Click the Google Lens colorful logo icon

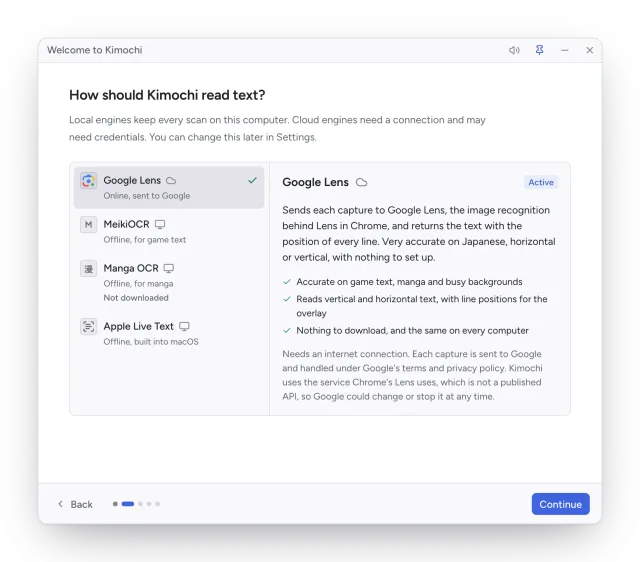click(x=88, y=181)
